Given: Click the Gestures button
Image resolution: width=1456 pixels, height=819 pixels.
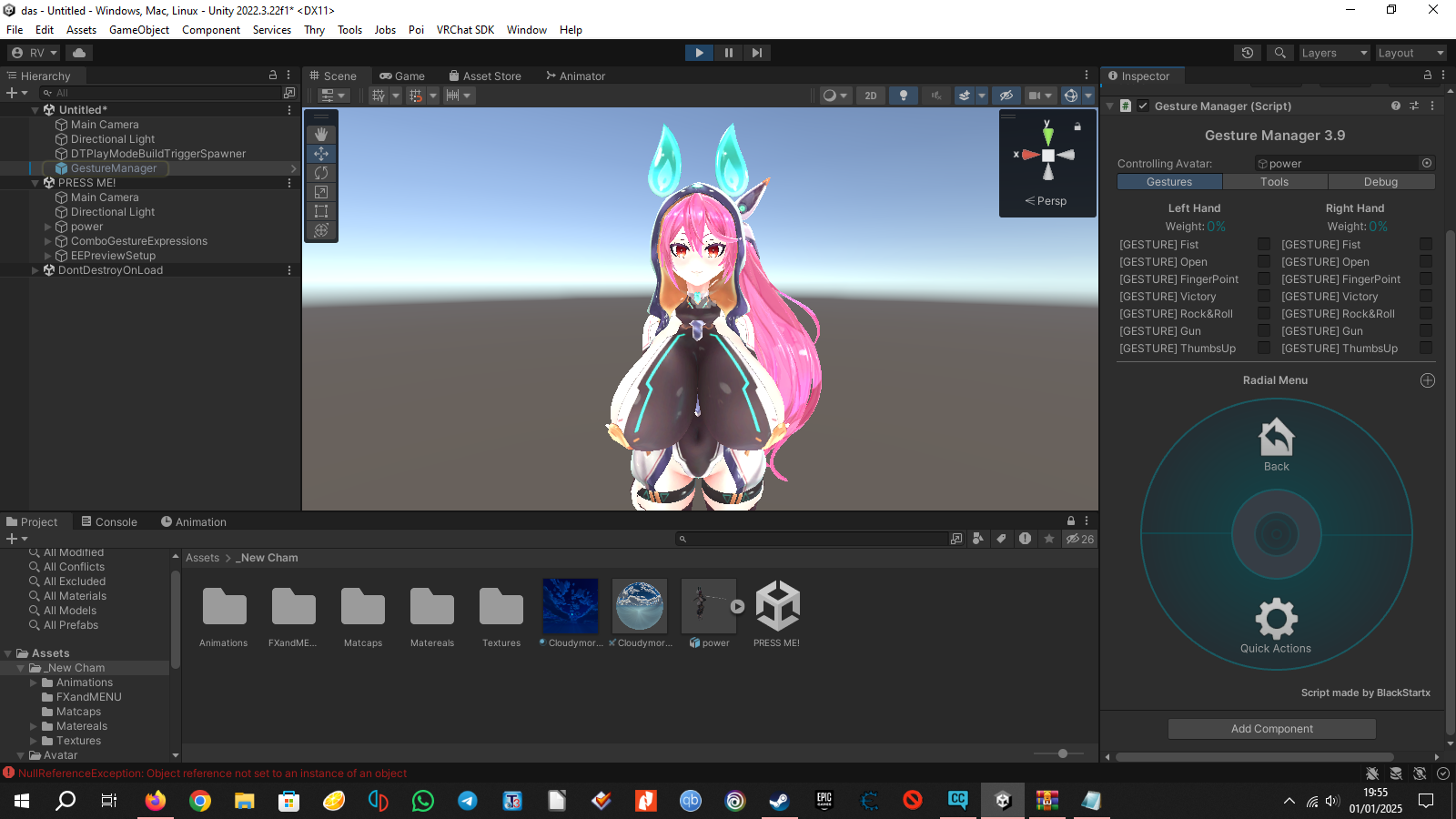Looking at the screenshot, I should click(x=1169, y=182).
